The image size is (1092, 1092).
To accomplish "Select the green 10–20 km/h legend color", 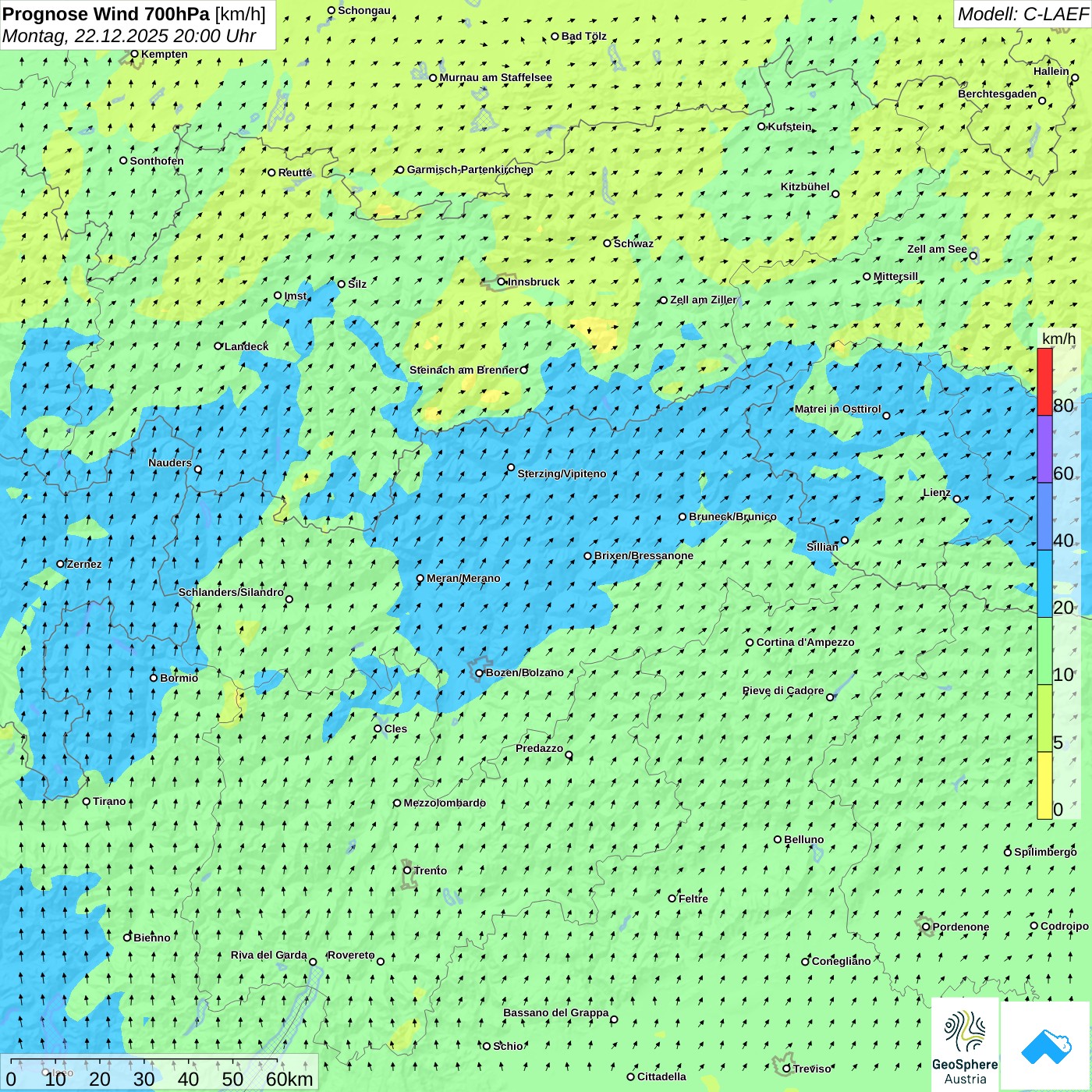I will click(1044, 651).
